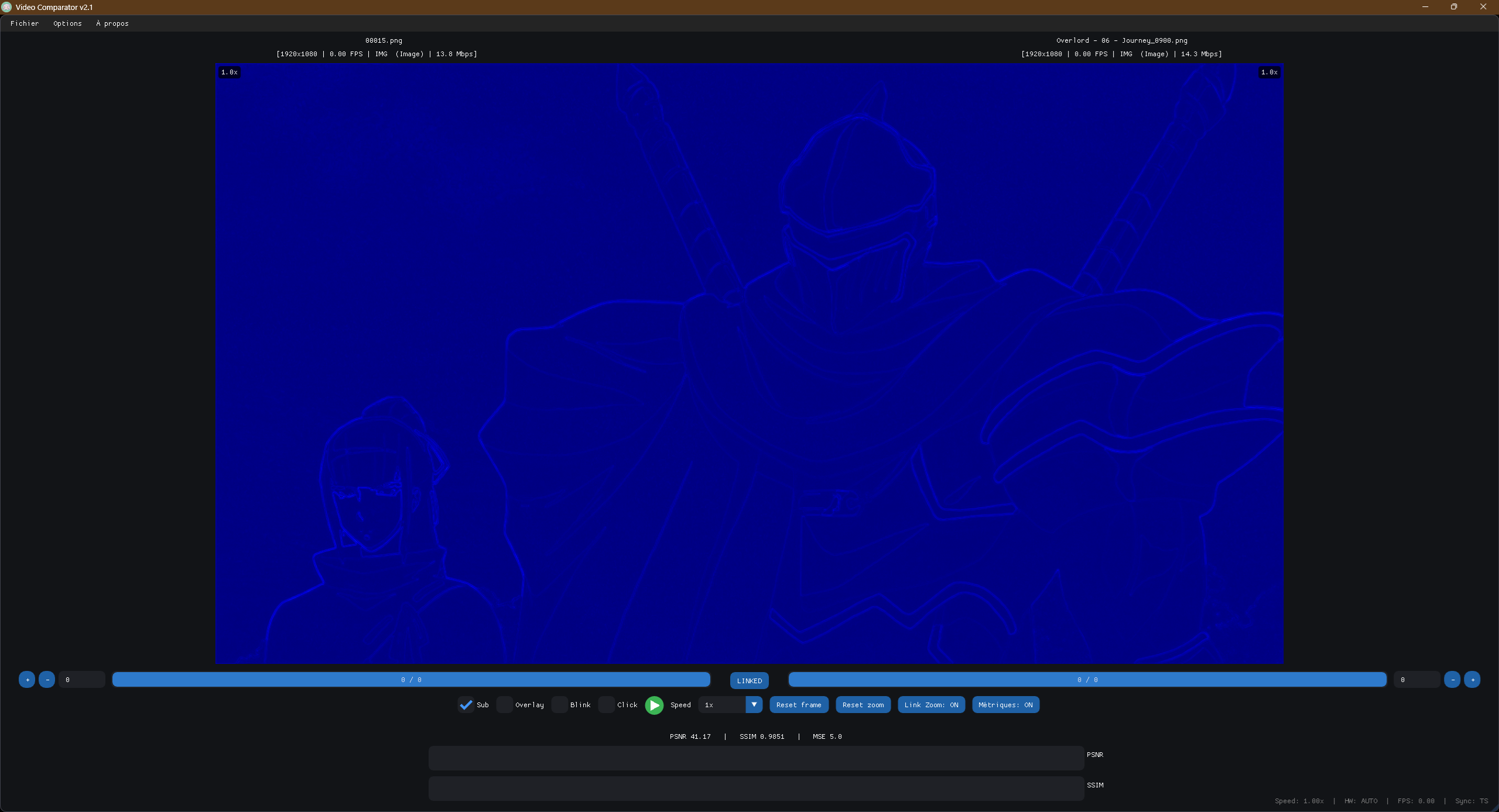The image size is (1499, 812).
Task: Click the right frame number input field
Action: [x=1416, y=680]
